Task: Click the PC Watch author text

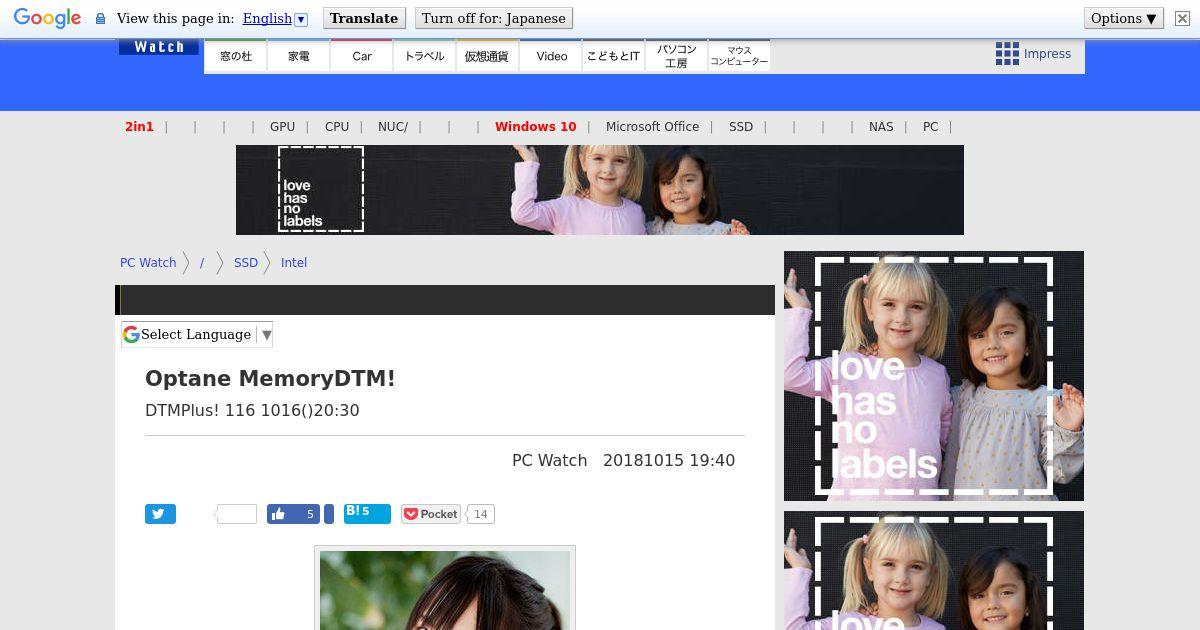Action: [549, 461]
